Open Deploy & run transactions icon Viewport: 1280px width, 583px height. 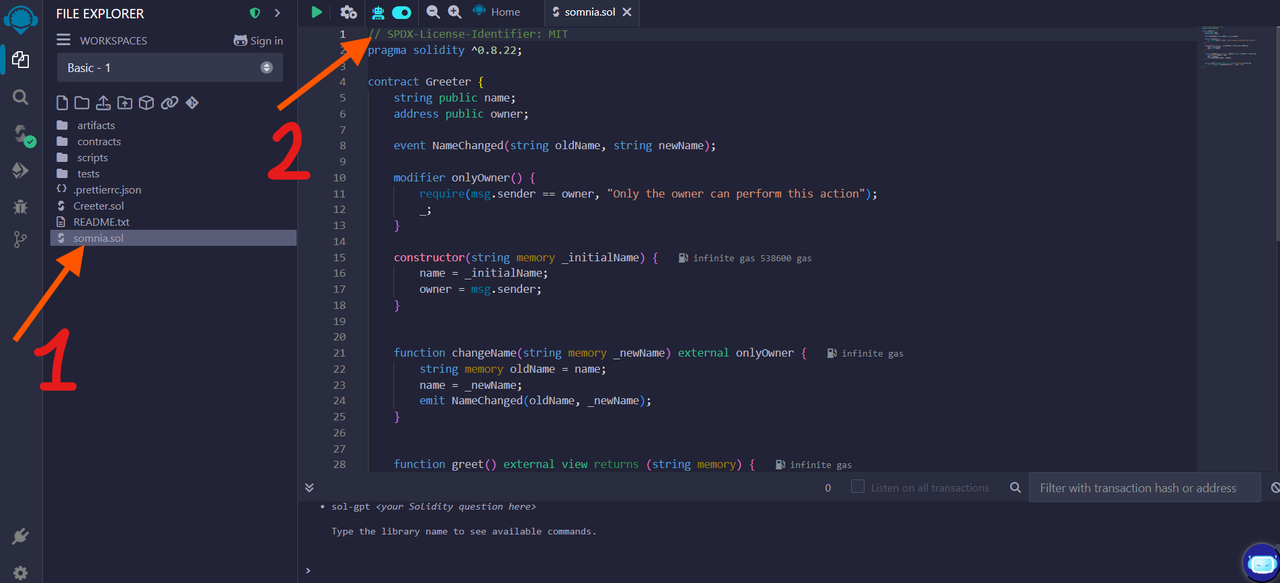[20, 171]
